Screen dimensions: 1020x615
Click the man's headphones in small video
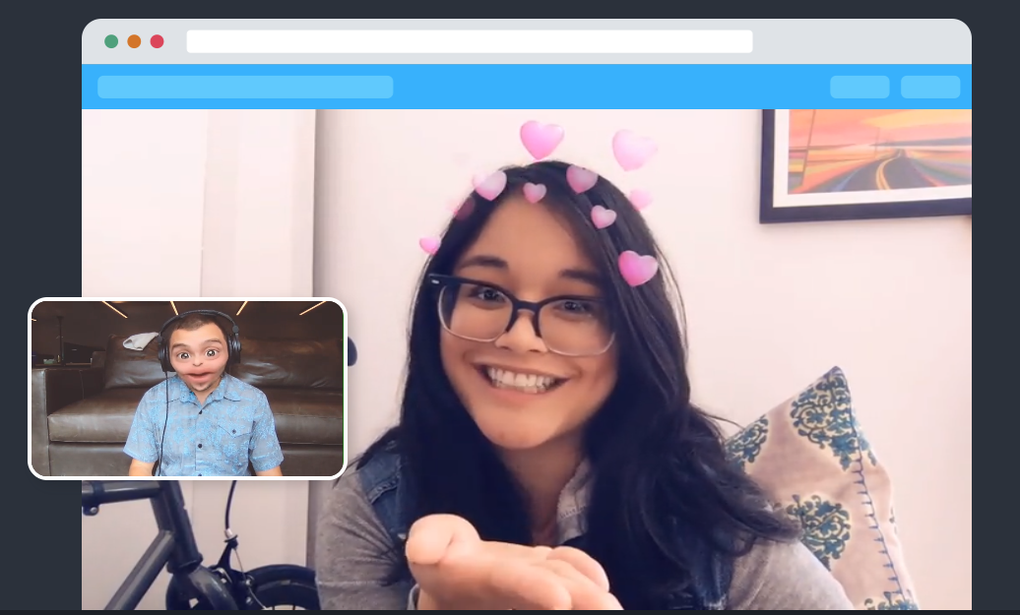[199, 338]
